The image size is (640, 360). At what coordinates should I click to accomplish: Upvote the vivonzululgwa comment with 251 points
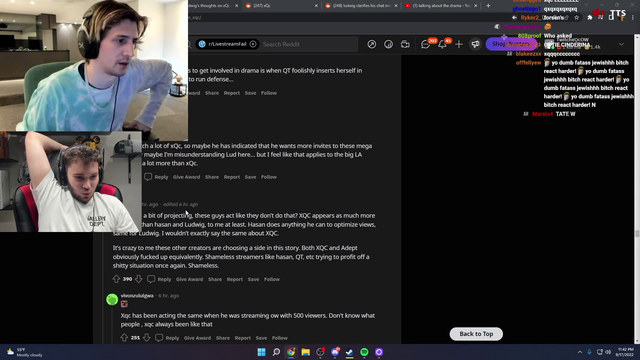(x=124, y=338)
